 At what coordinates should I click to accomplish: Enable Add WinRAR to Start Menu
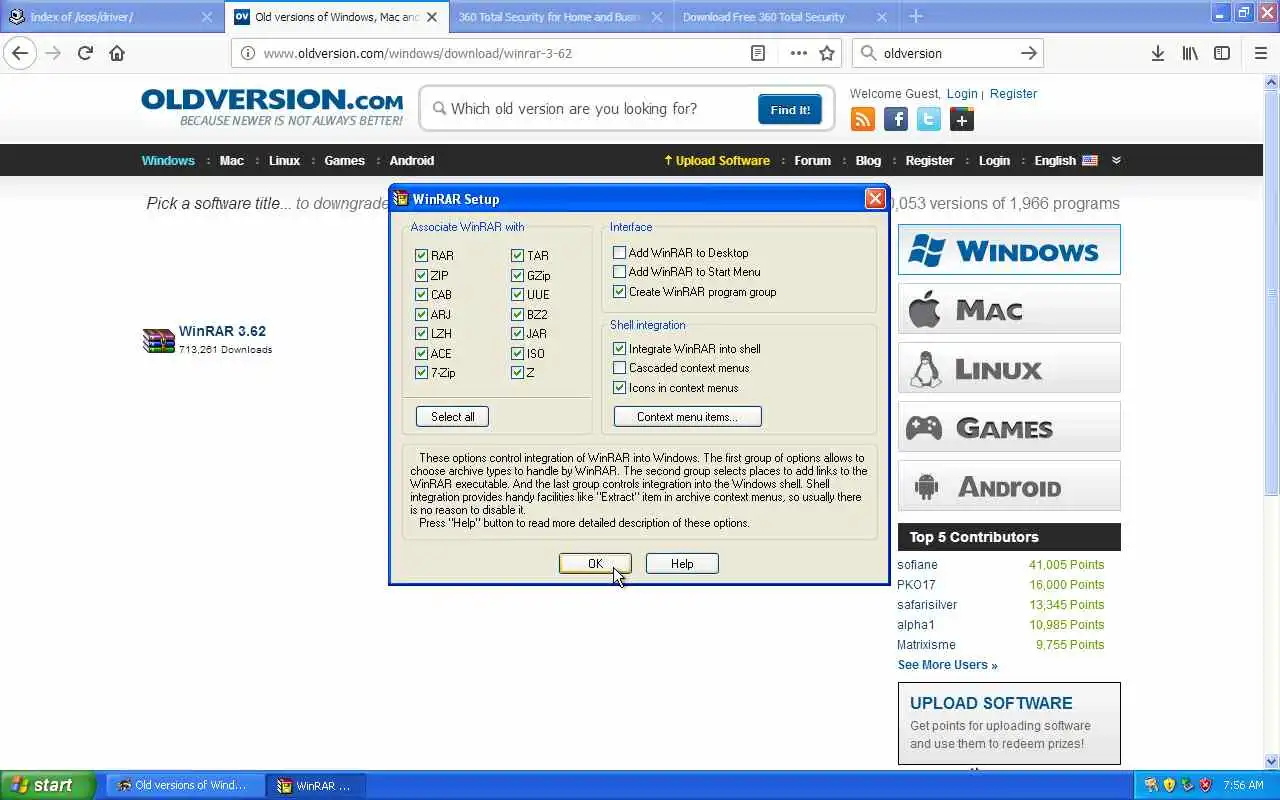point(619,272)
